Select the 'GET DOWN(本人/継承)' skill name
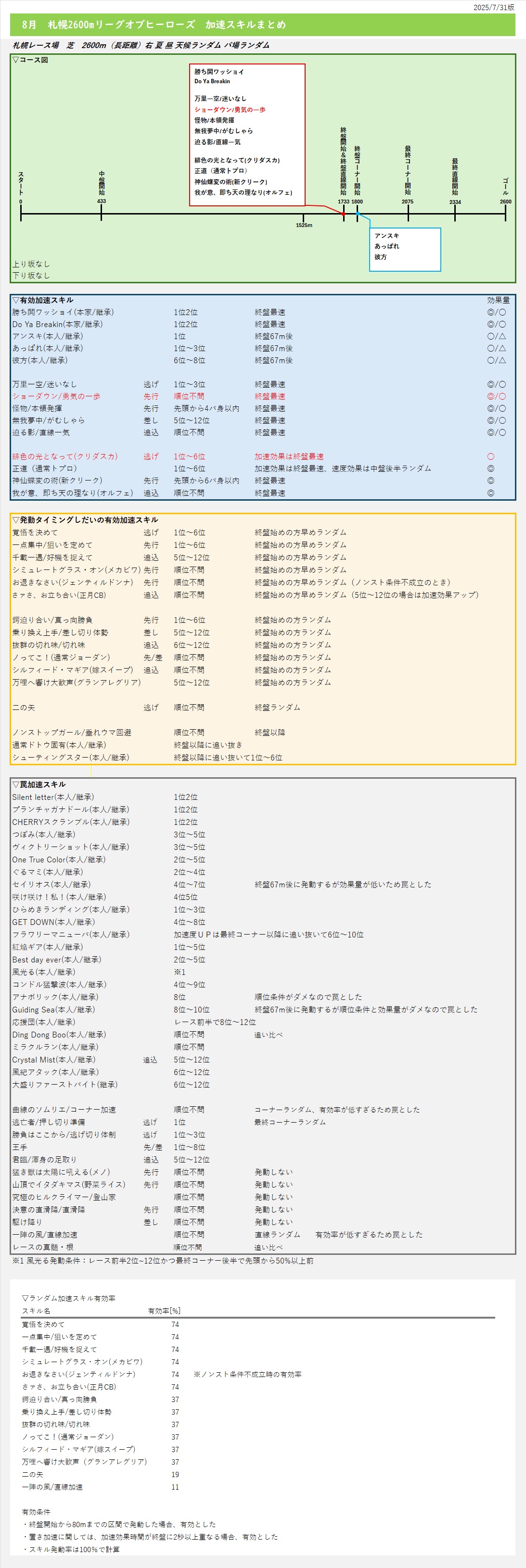 (x=53, y=922)
